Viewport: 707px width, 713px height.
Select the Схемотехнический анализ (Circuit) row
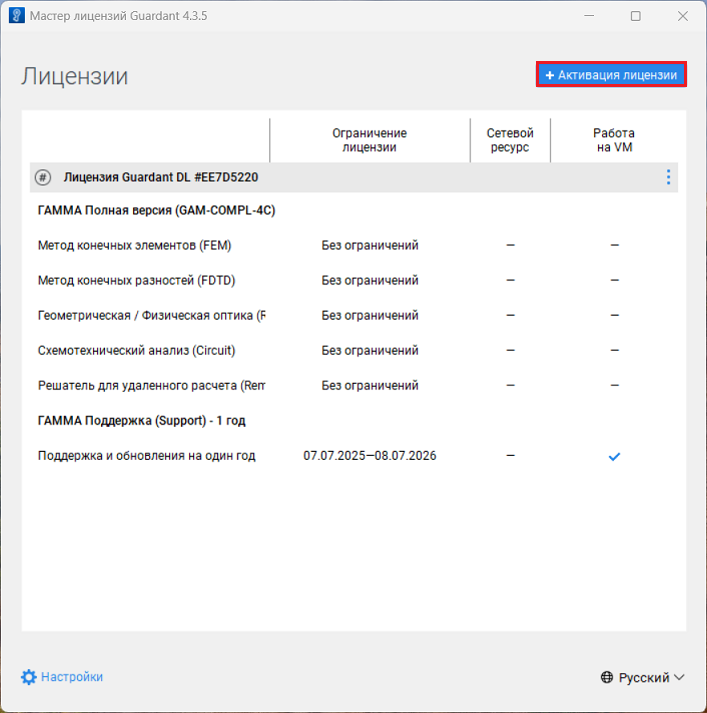pos(136,351)
